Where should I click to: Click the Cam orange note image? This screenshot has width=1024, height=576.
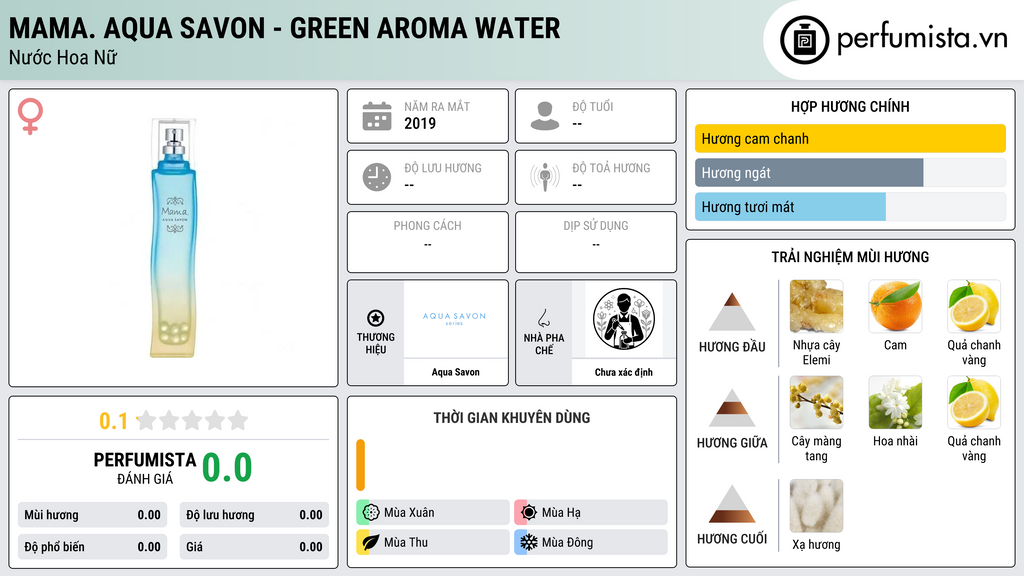895,306
